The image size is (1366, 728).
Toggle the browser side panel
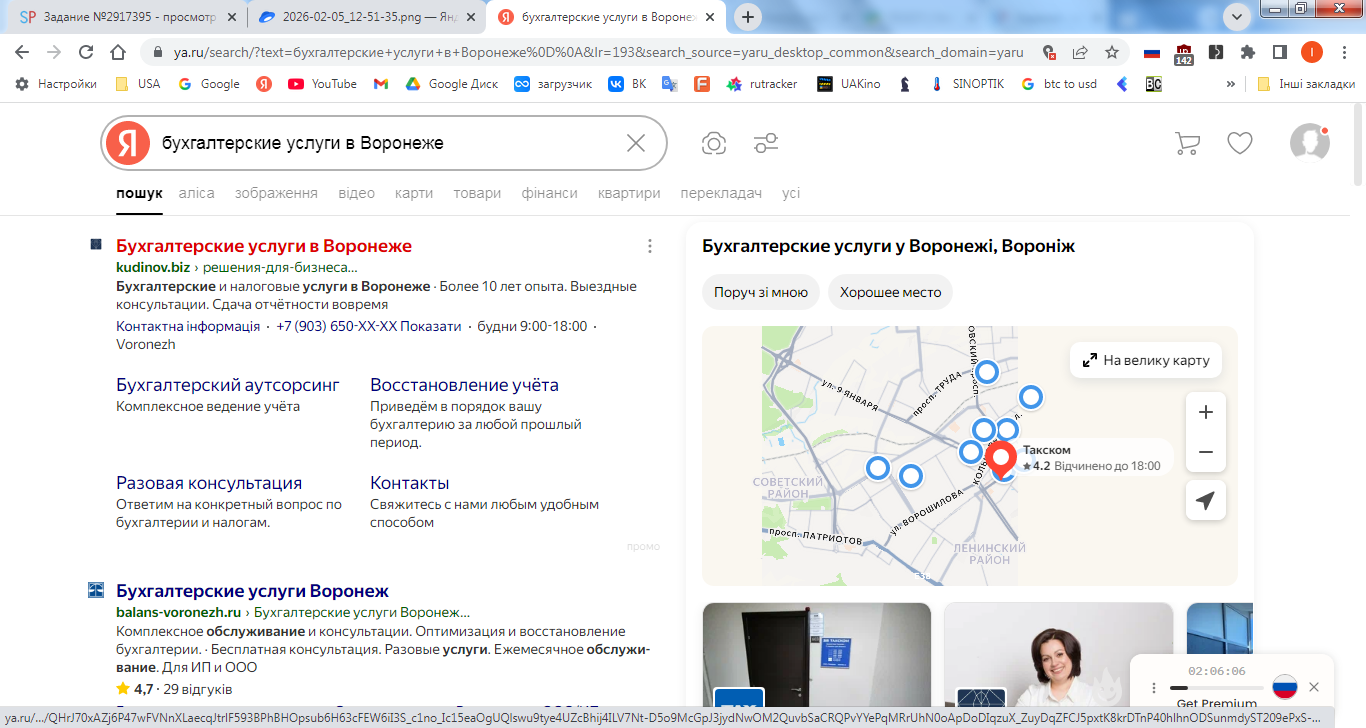pyautogui.click(x=1279, y=53)
